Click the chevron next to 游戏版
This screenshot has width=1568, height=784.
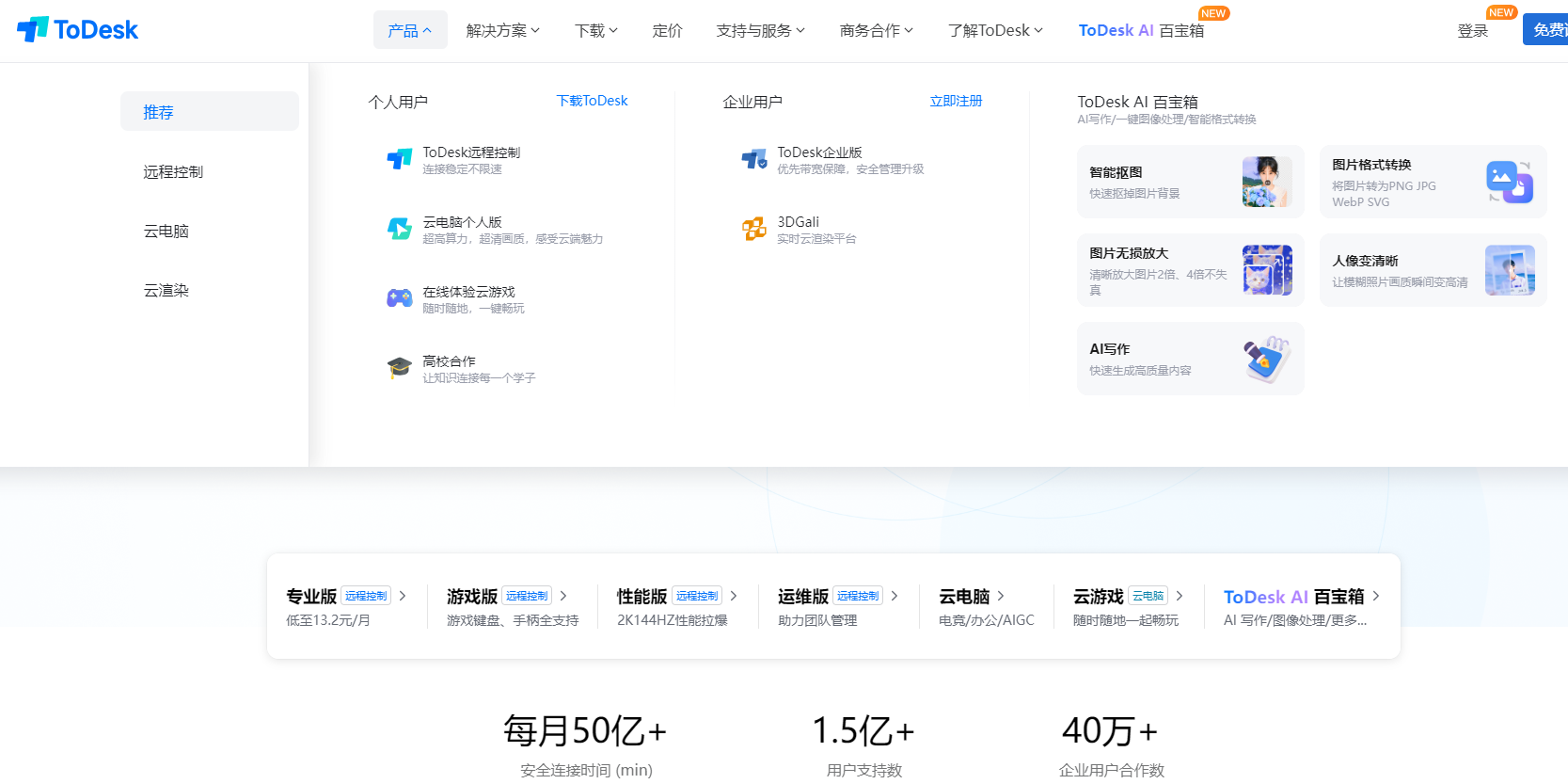click(x=563, y=596)
